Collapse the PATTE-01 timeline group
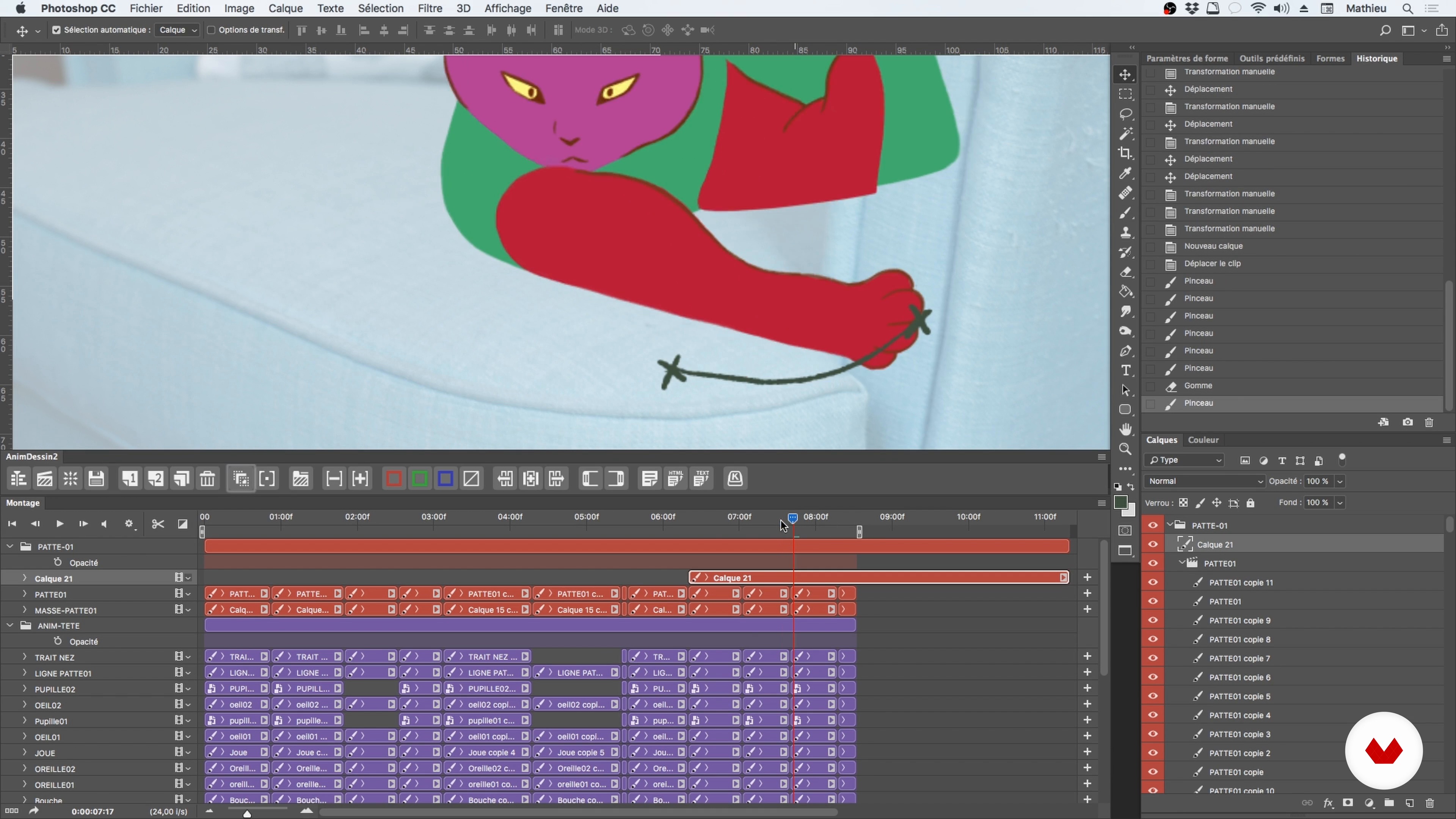The width and height of the screenshot is (1456, 819). pos(9,546)
